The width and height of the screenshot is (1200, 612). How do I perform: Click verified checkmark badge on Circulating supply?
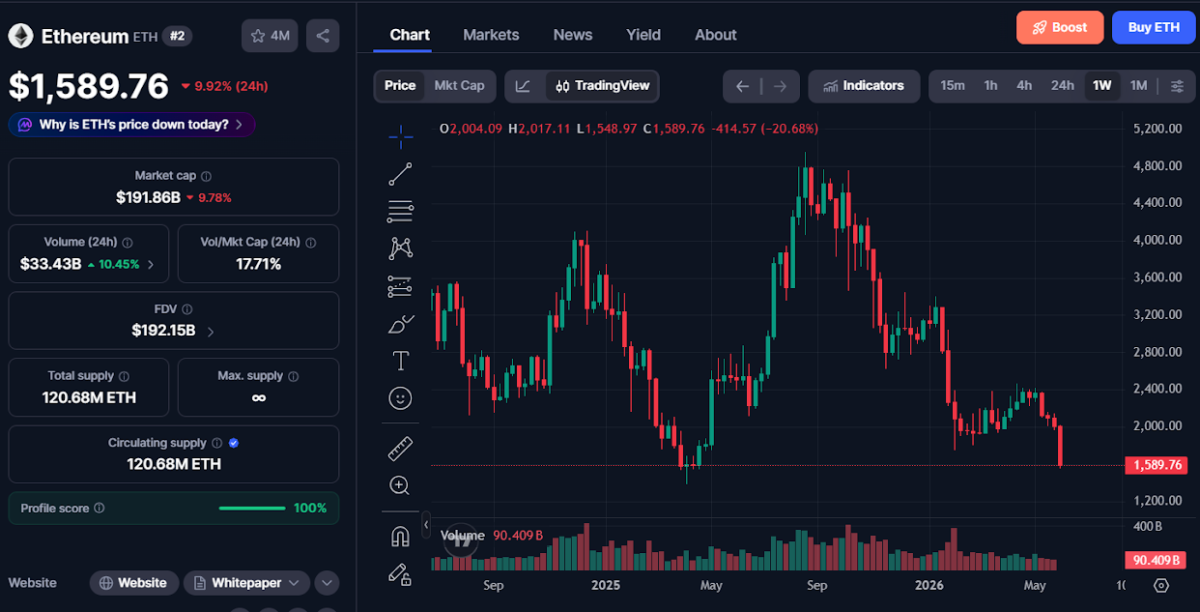(x=233, y=443)
